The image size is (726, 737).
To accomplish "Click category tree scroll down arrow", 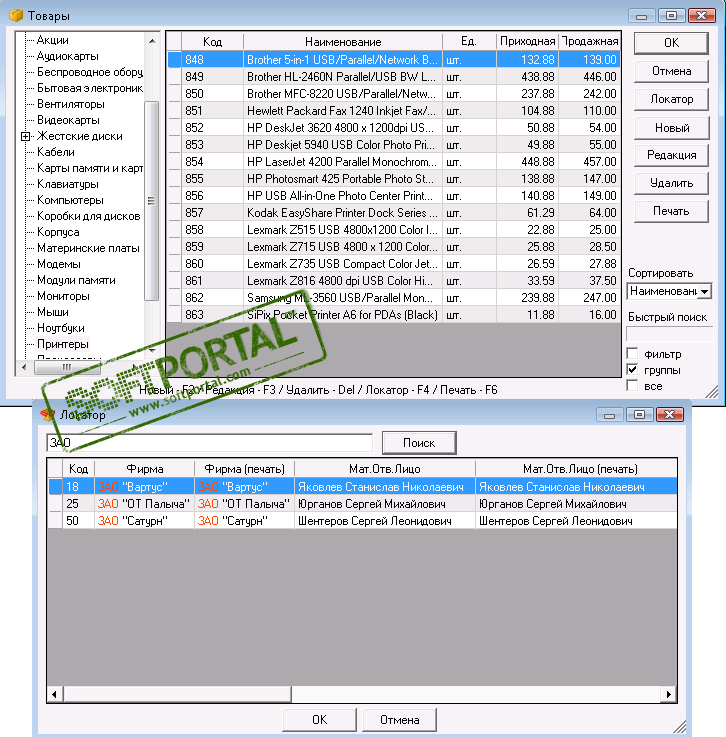I will click(x=152, y=351).
